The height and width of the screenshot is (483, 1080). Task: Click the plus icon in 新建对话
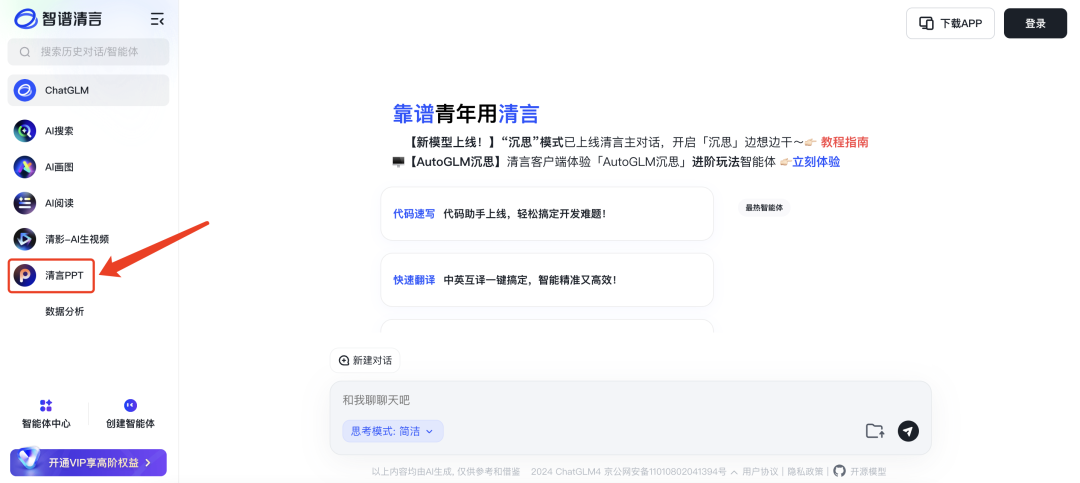click(344, 360)
